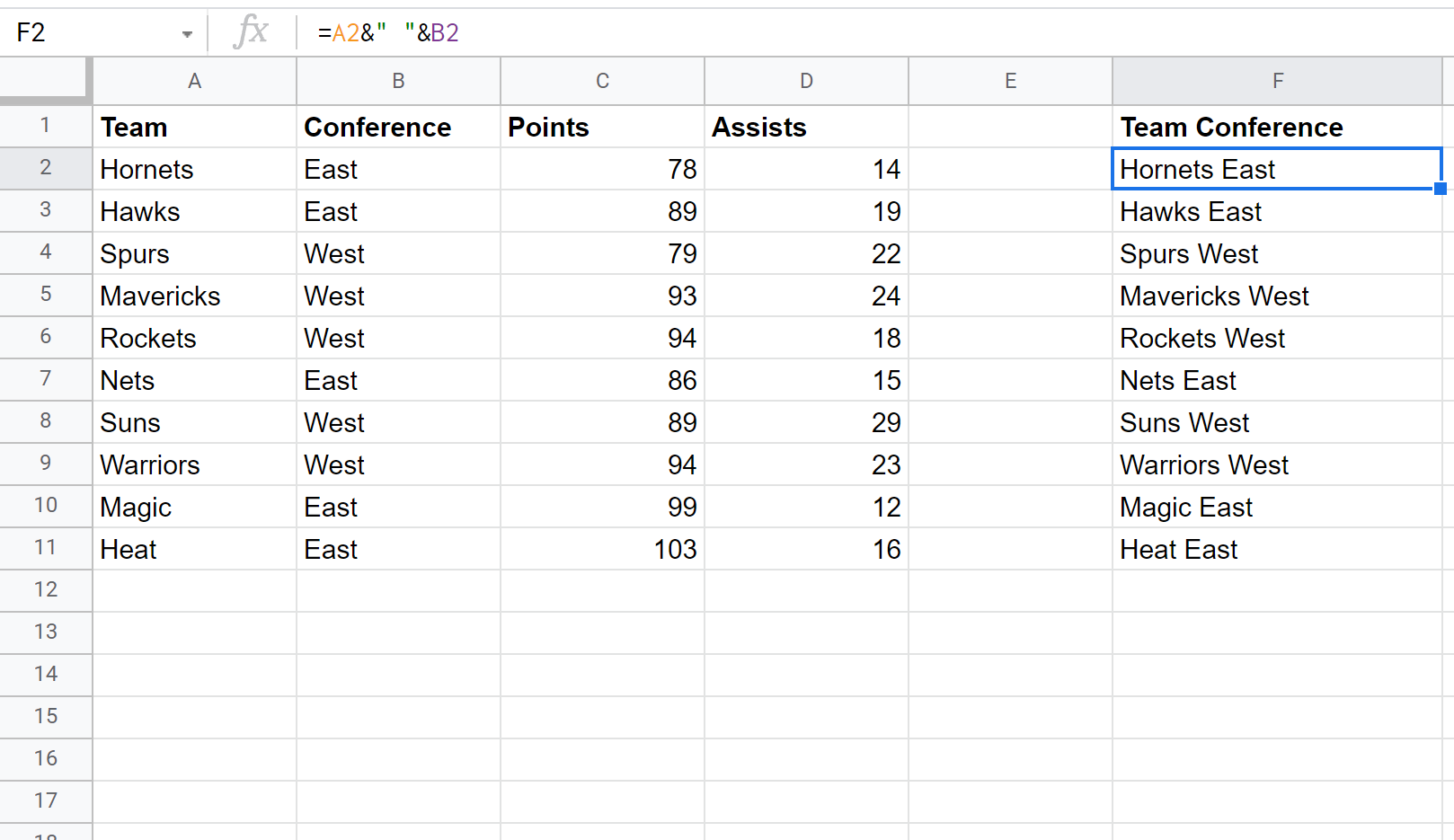Select the cell showing Warriors West
This screenshot has height=840, width=1454.
(1277, 464)
